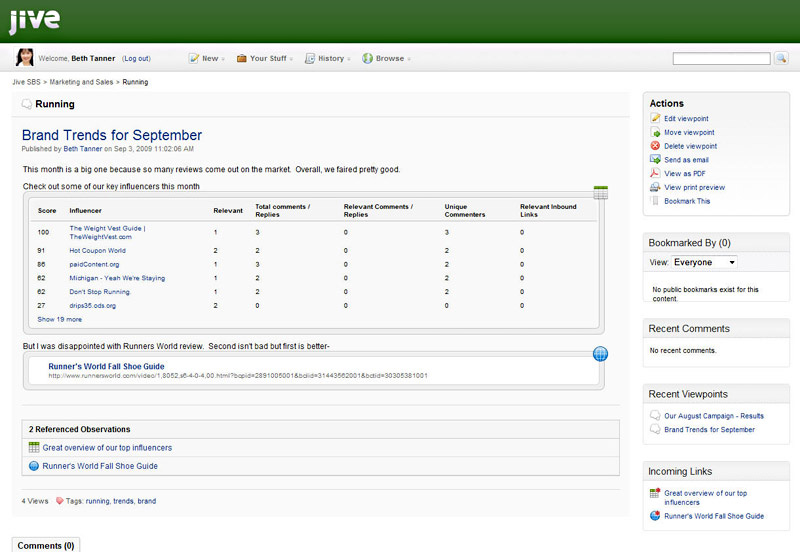The image size is (800, 552).
Task: Click the table icon above influencers box
Action: 601,193
